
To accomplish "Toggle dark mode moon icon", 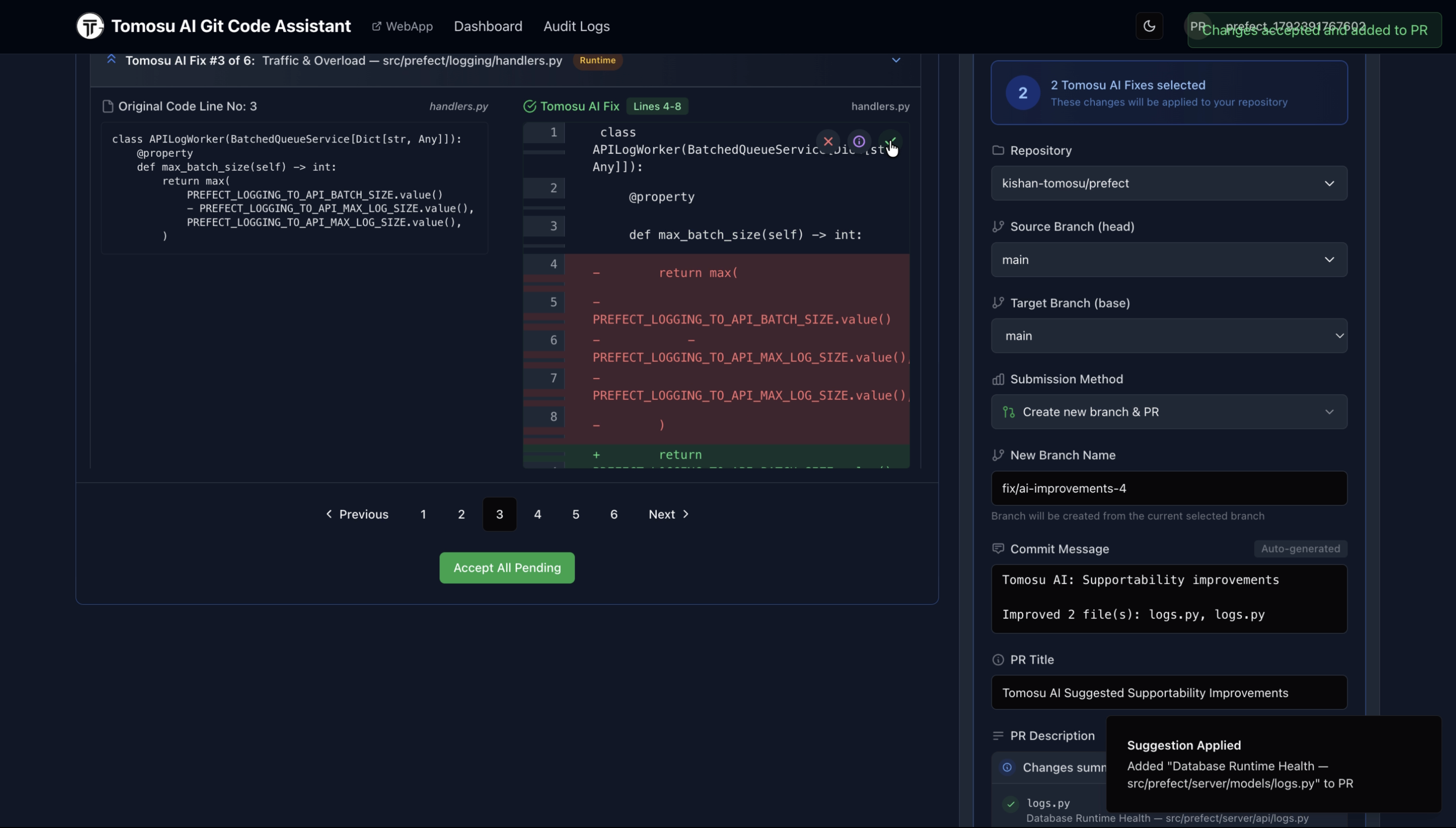I will [1149, 26].
